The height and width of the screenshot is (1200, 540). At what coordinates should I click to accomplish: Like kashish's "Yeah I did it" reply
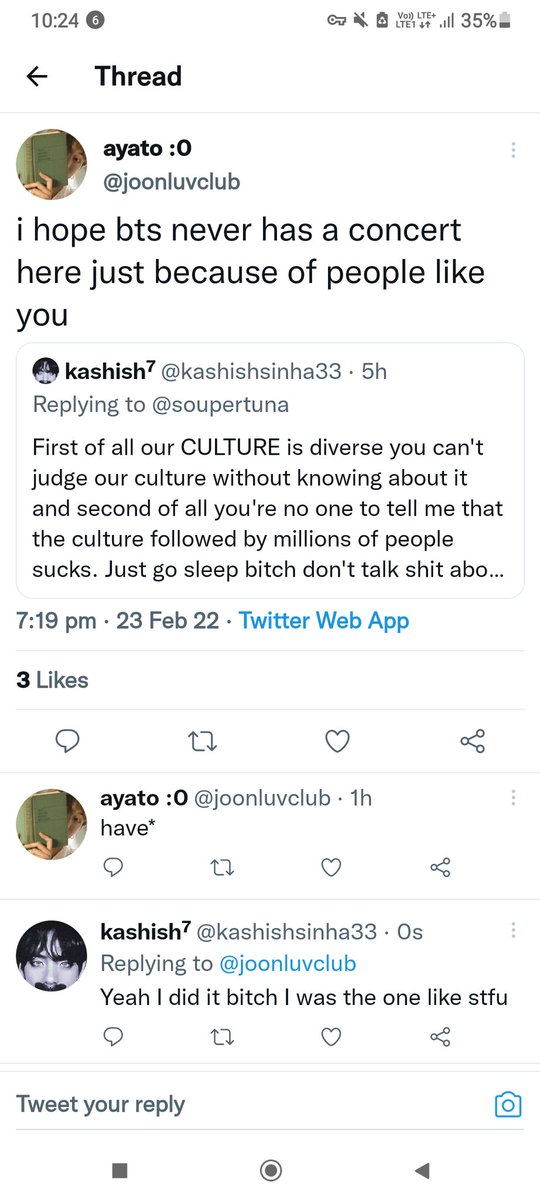click(x=330, y=1037)
